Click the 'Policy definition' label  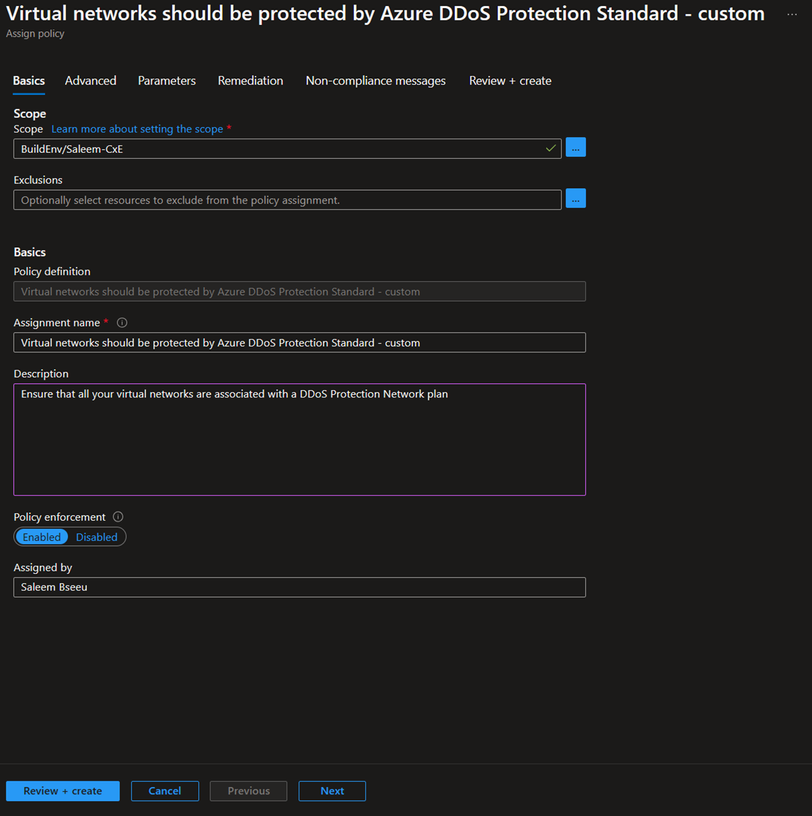point(52,272)
